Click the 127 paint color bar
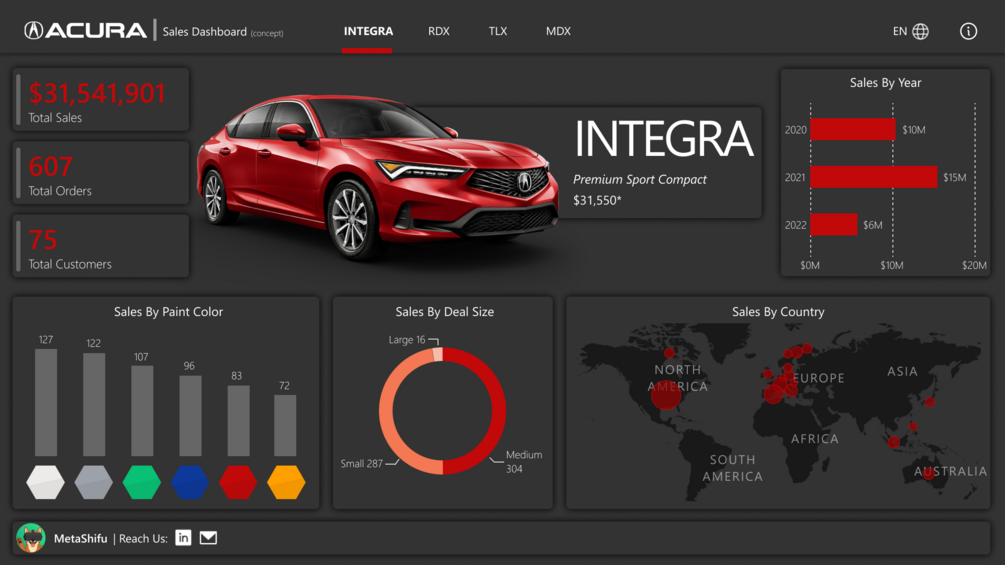 pos(46,402)
